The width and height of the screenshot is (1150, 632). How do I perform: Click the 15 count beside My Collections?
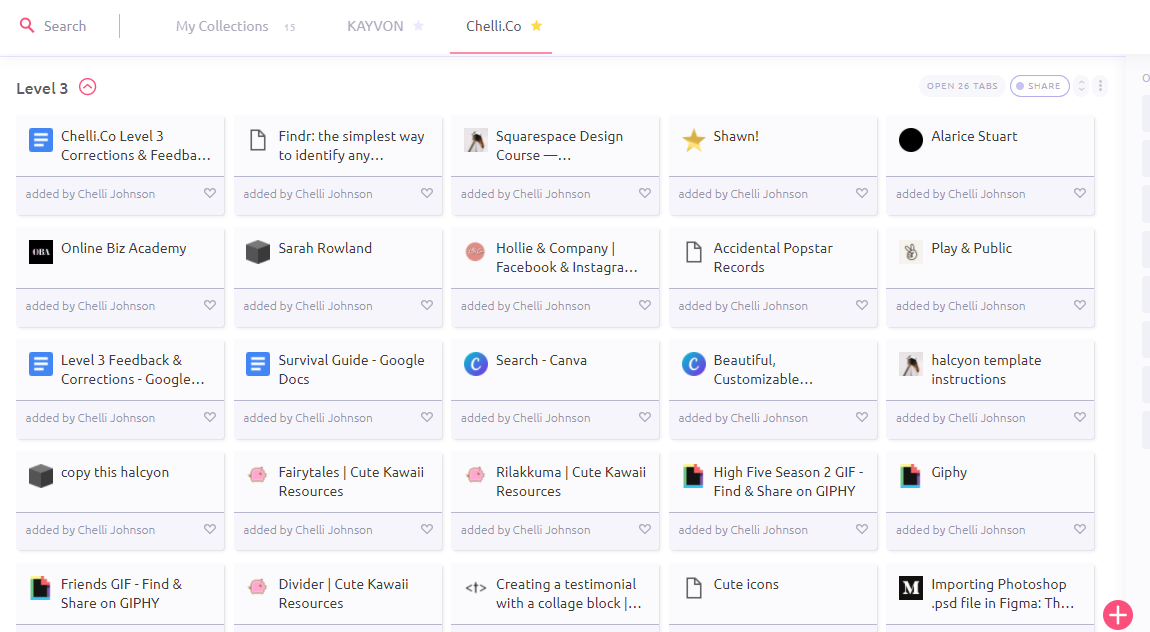pyautogui.click(x=290, y=27)
